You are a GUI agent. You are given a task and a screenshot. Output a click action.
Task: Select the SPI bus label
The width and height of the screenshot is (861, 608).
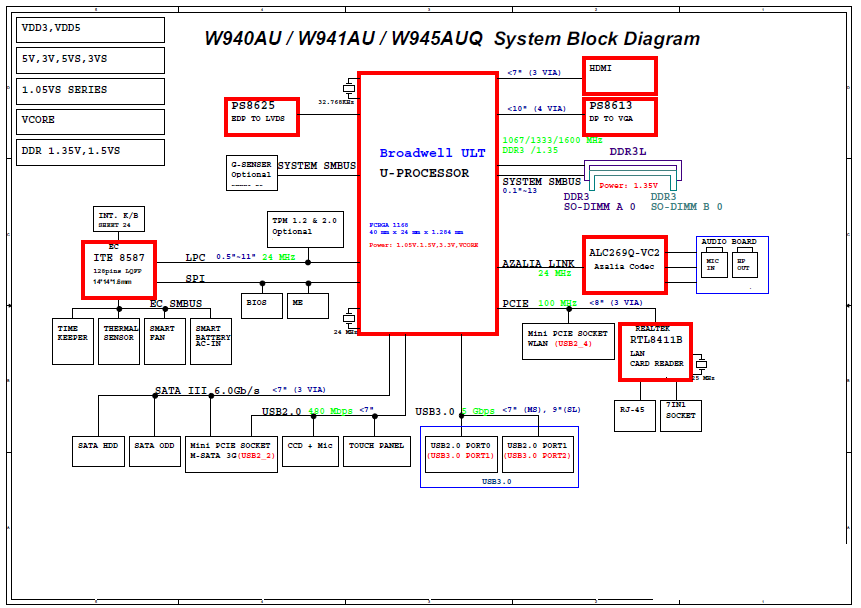pos(195,278)
